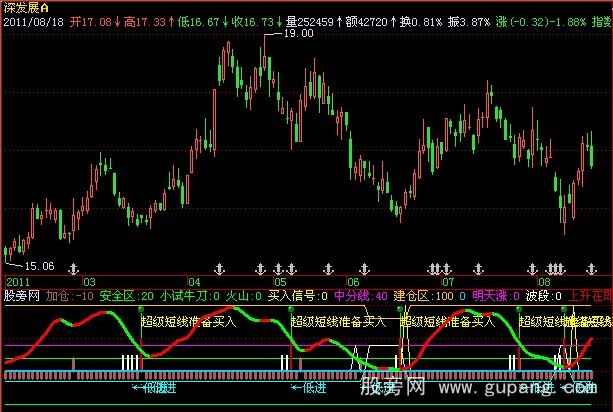The height and width of the screenshot is (412, 613).
Task: Click the low price 低16.67
Action: point(198,22)
